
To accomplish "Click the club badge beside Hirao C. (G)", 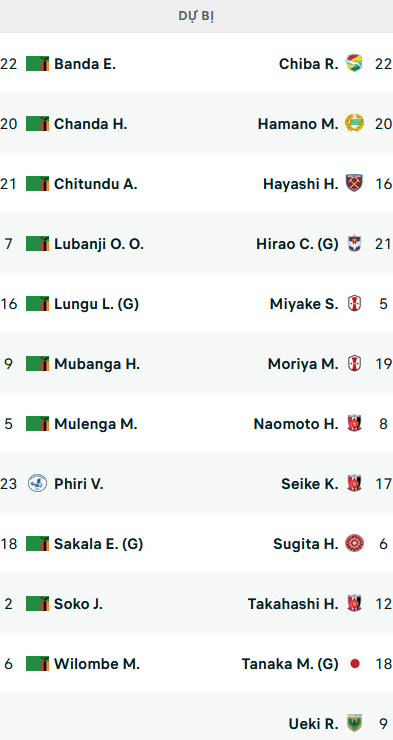I will click(x=354, y=244).
